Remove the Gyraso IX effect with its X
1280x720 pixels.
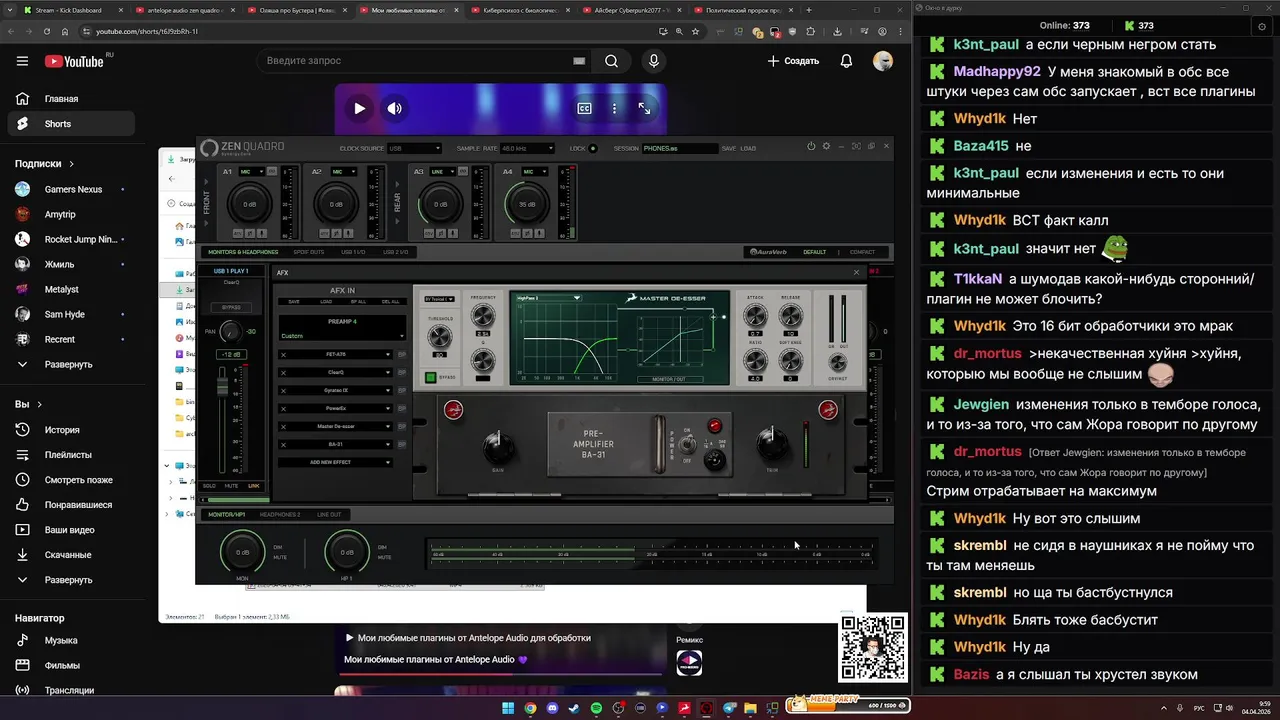[x=283, y=391]
